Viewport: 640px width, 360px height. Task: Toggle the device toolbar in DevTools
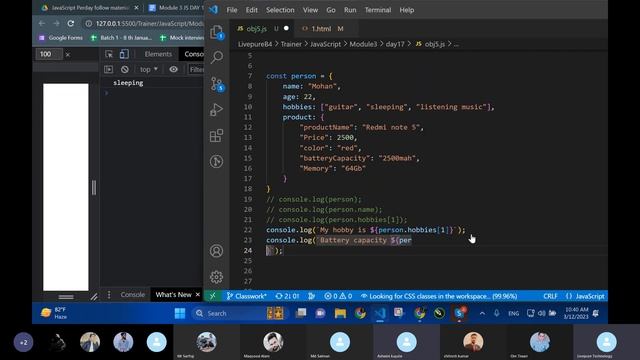pyautogui.click(x=124, y=54)
